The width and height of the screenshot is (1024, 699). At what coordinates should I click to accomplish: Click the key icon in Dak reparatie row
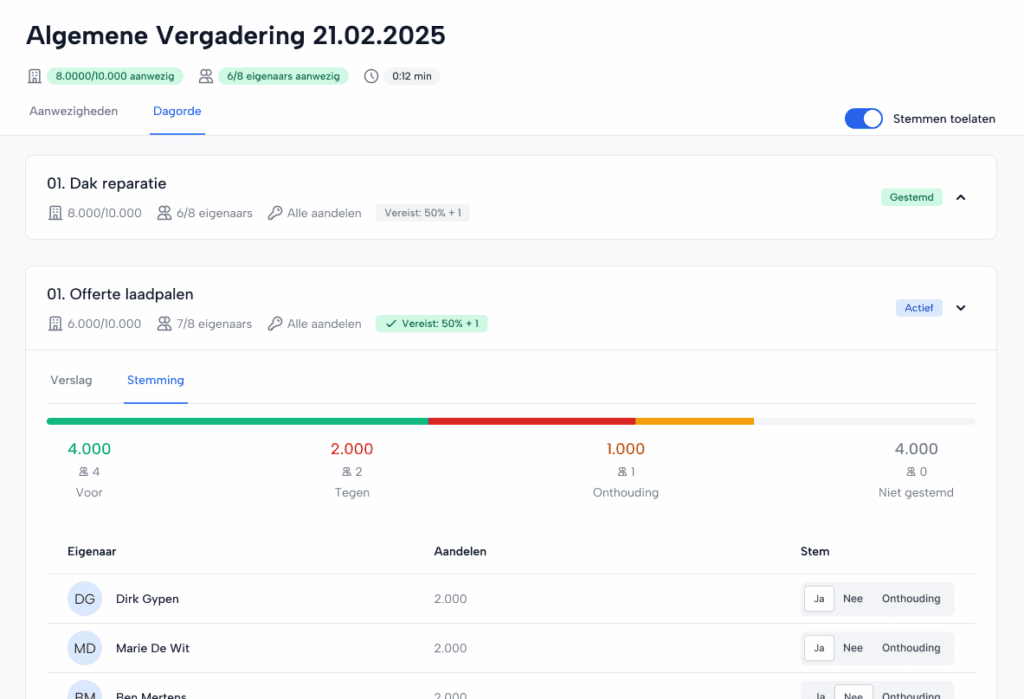pyautogui.click(x=275, y=213)
